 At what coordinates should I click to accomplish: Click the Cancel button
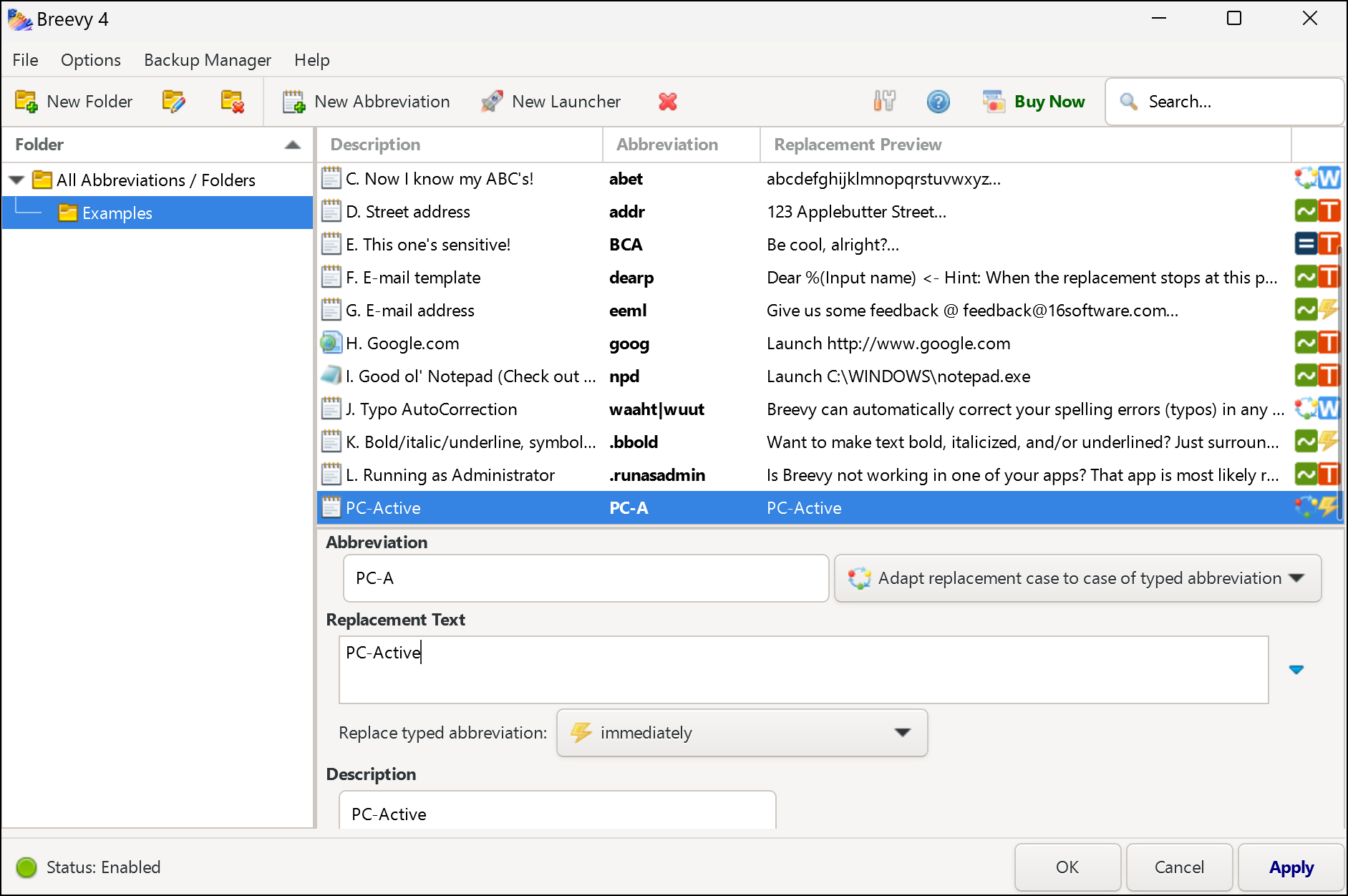[1179, 867]
